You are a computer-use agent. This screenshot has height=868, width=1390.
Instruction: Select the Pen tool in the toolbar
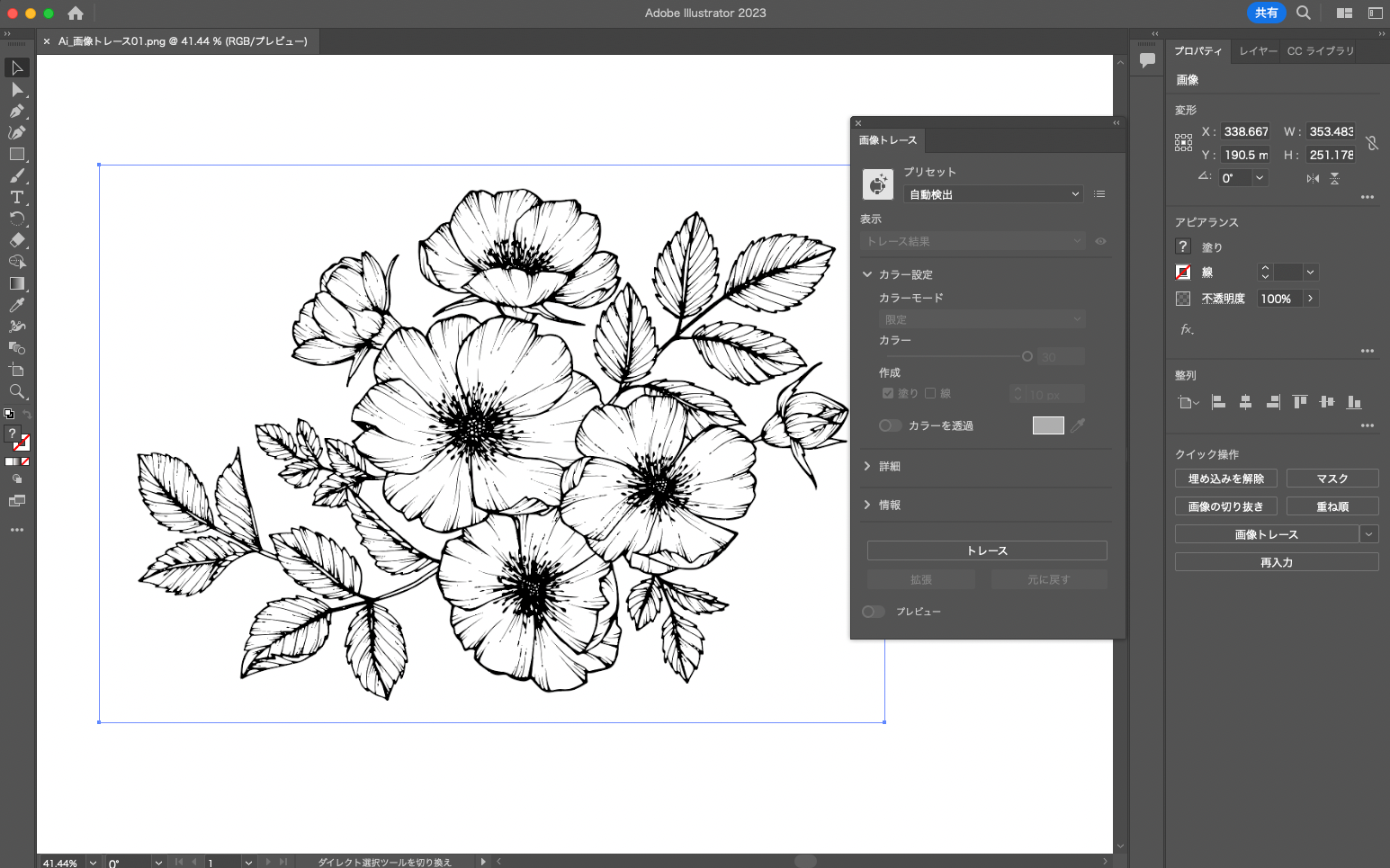tap(16, 112)
